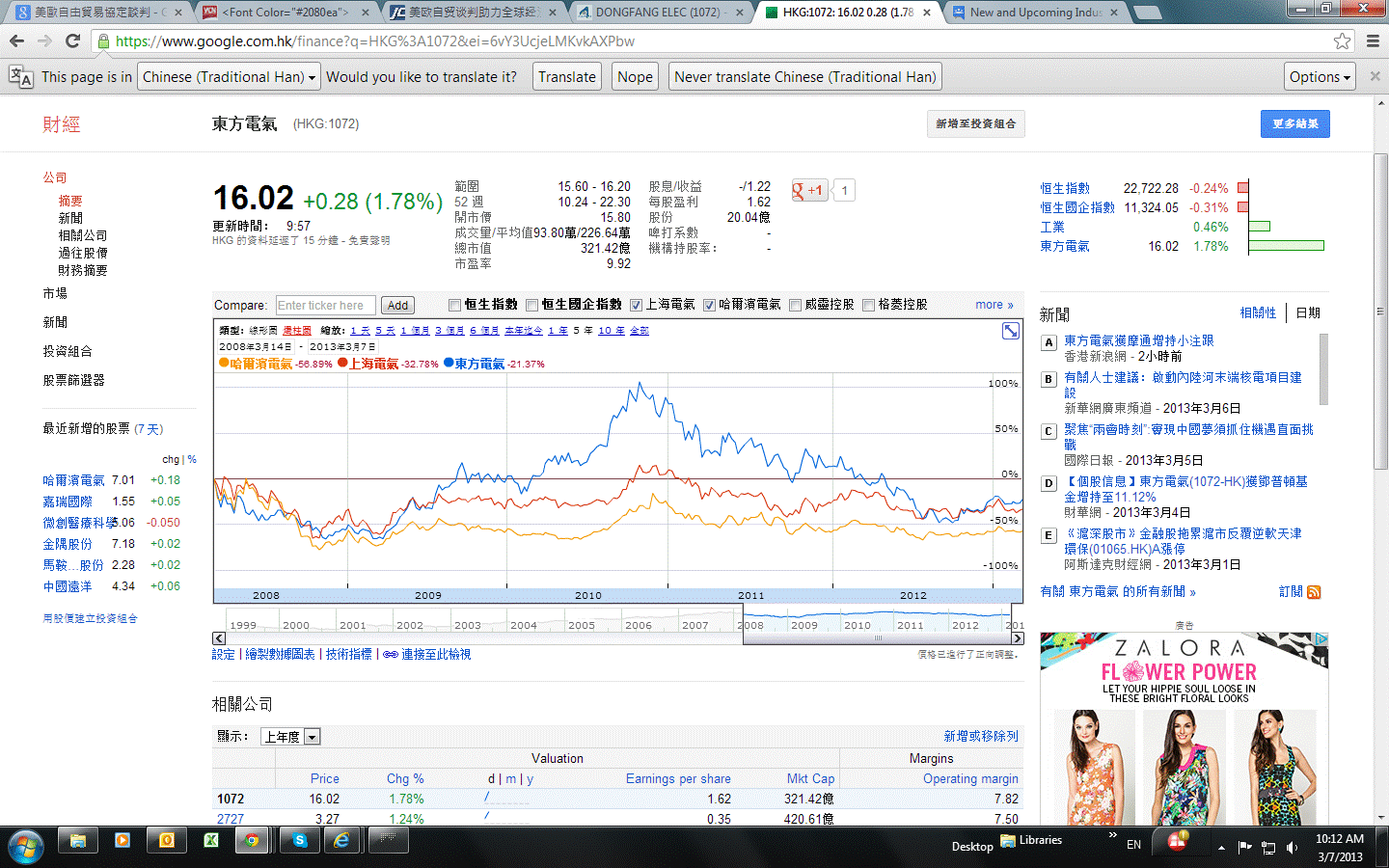Open Excel from the taskbar
The height and width of the screenshot is (868, 1389).
pyautogui.click(x=211, y=841)
